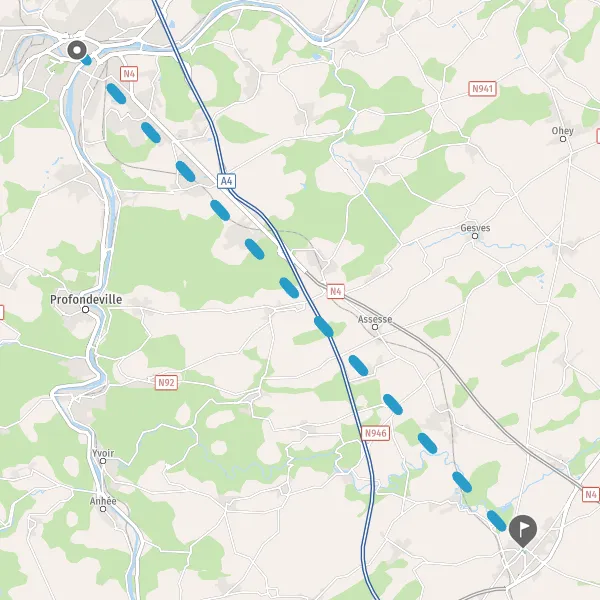Click the blue dashed route segment crossing A4

coord(324,327)
